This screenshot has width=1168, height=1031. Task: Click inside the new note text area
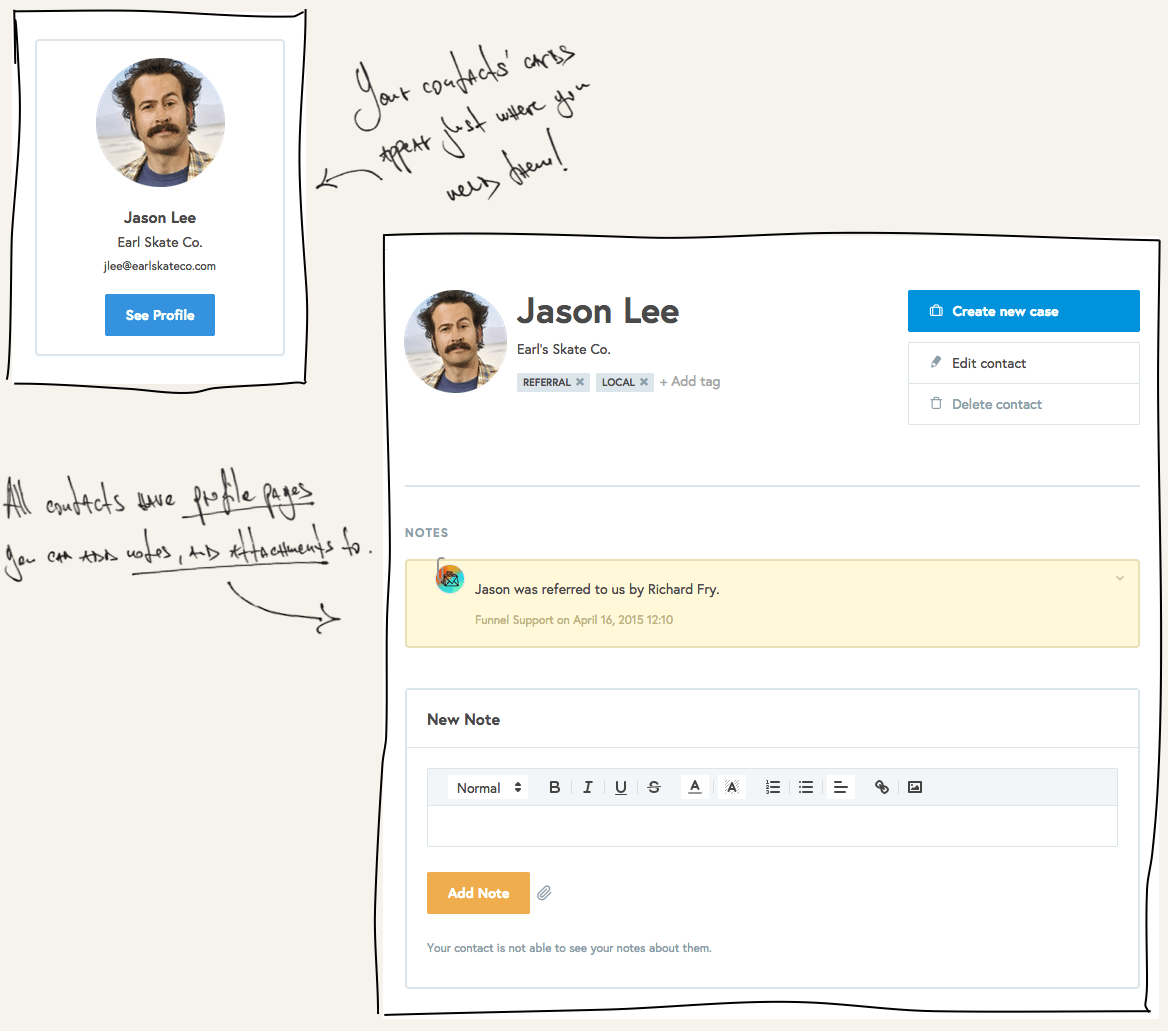(772, 826)
